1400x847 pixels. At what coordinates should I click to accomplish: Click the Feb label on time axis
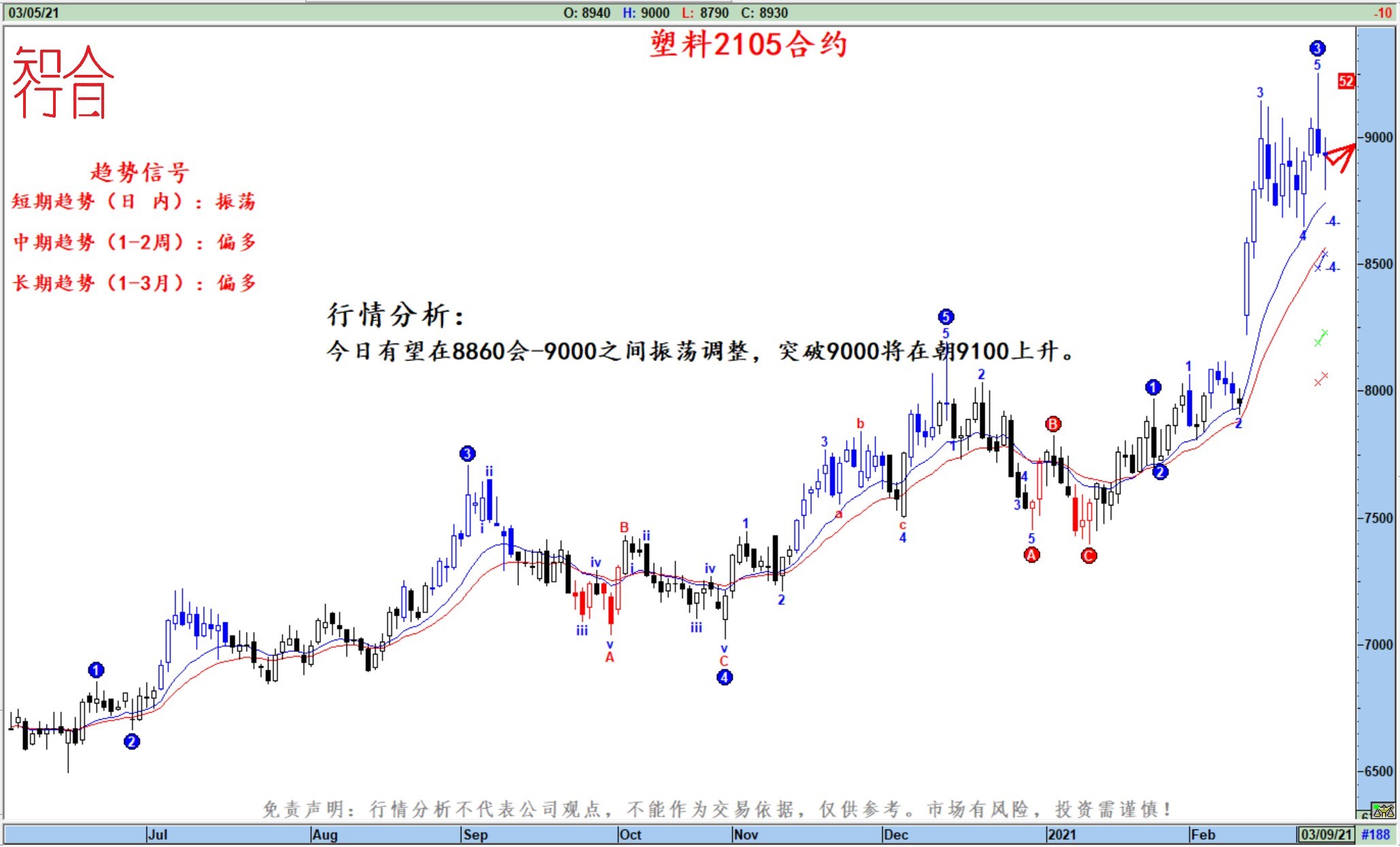coord(1203,835)
